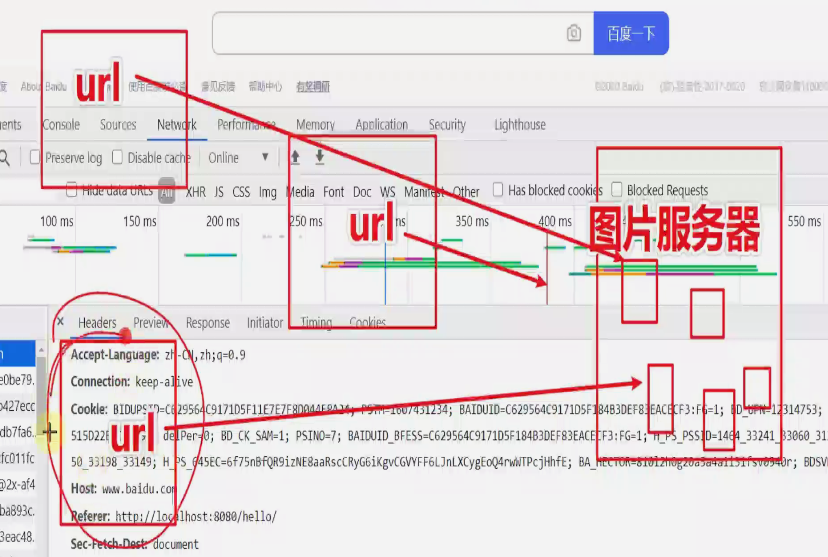Tick the Has blocked cookies checkbox

[x=497, y=190]
